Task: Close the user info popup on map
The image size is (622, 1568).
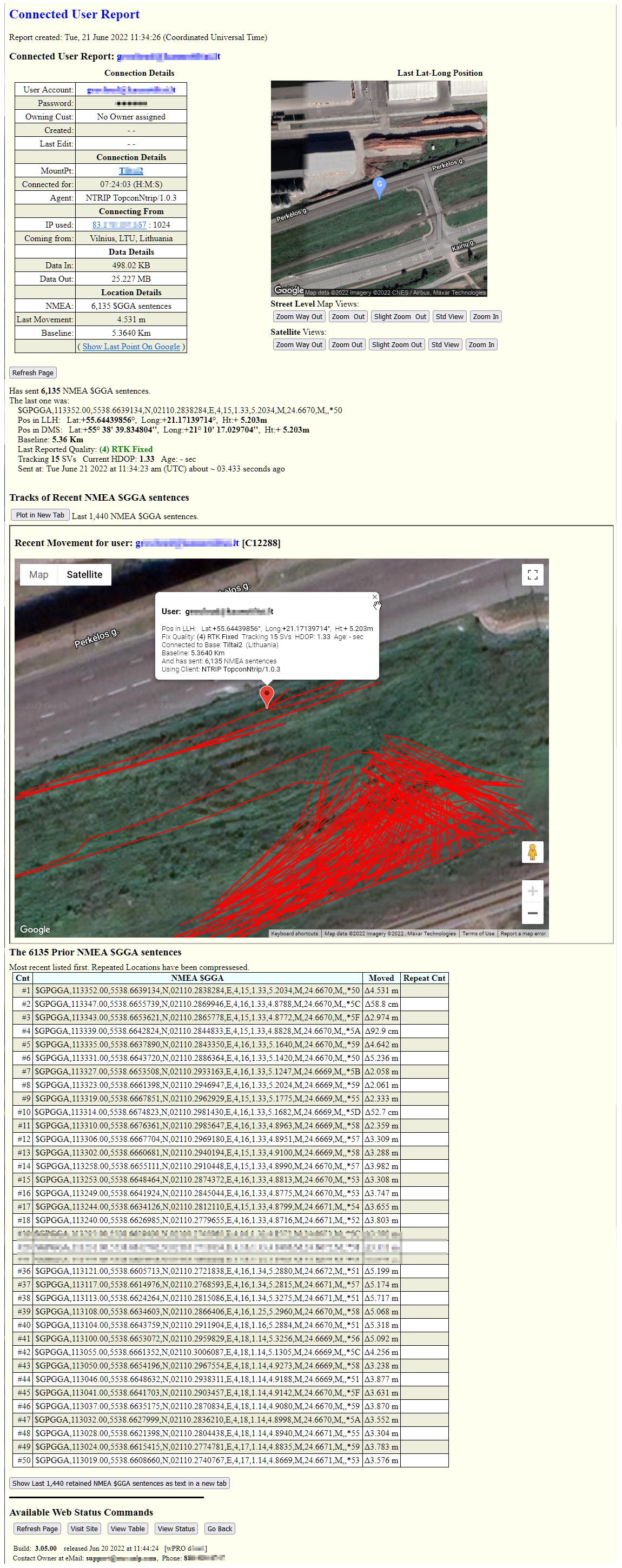Action: click(374, 597)
